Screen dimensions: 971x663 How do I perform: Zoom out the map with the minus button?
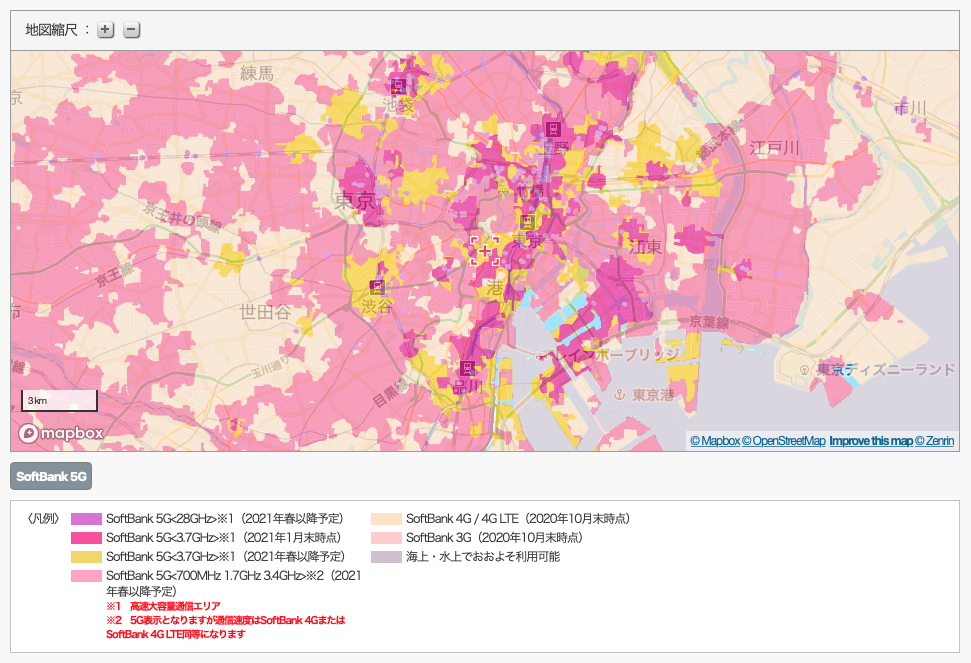(x=131, y=30)
